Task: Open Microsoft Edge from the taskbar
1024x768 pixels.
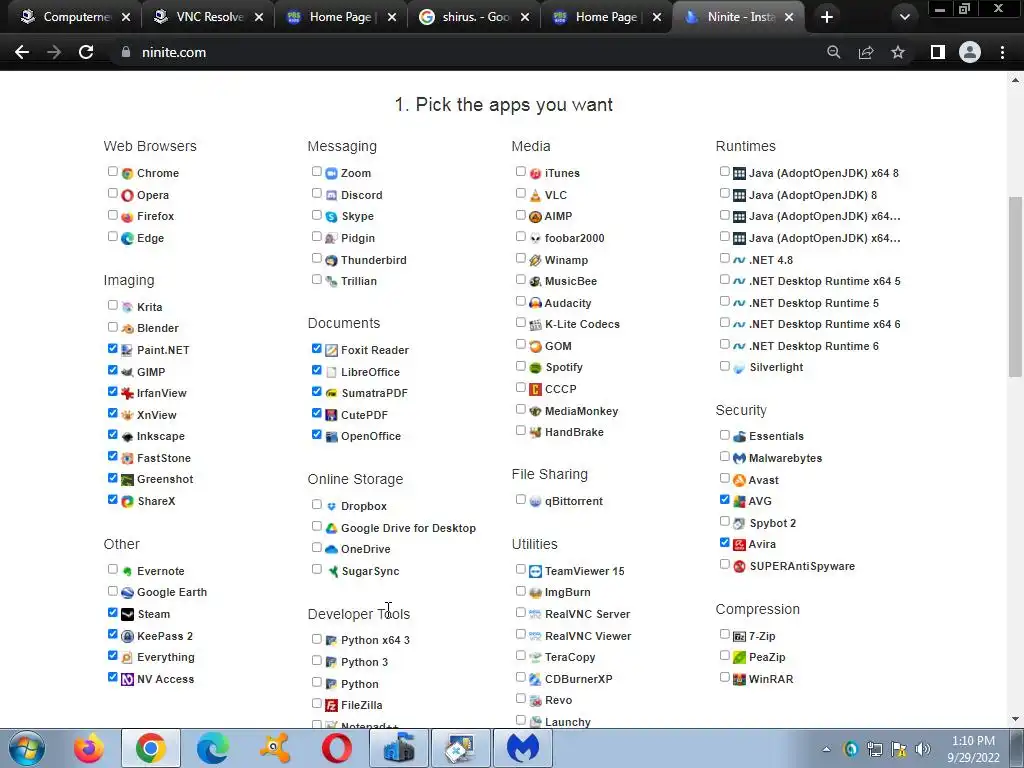Action: click(213, 748)
